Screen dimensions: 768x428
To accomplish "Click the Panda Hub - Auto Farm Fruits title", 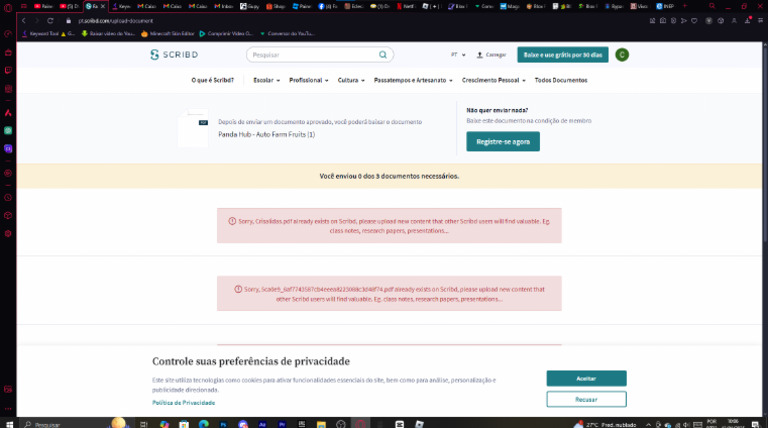I will [266, 134].
